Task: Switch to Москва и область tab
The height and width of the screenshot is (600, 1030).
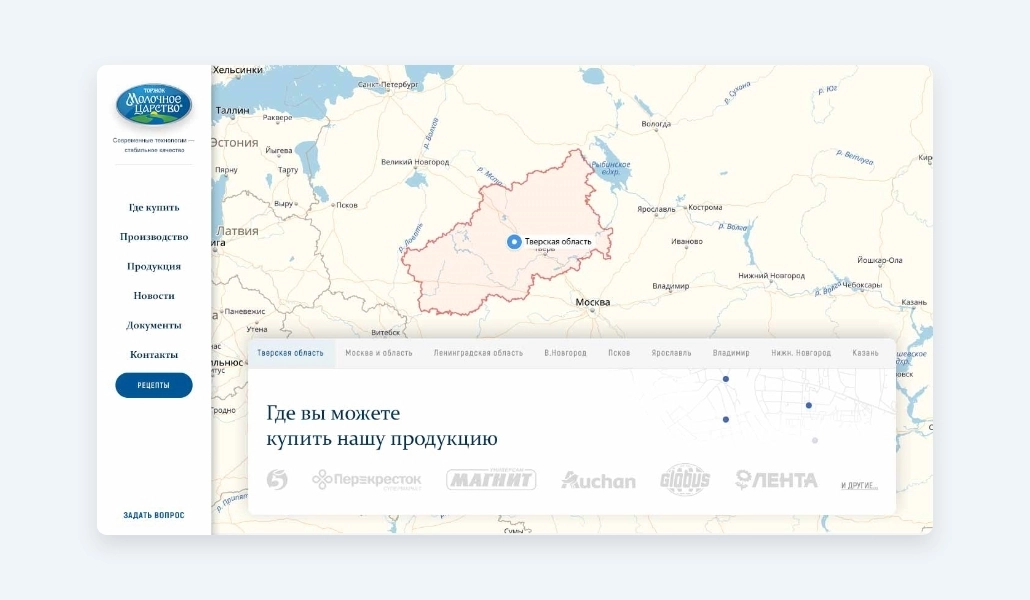Action: click(x=379, y=353)
